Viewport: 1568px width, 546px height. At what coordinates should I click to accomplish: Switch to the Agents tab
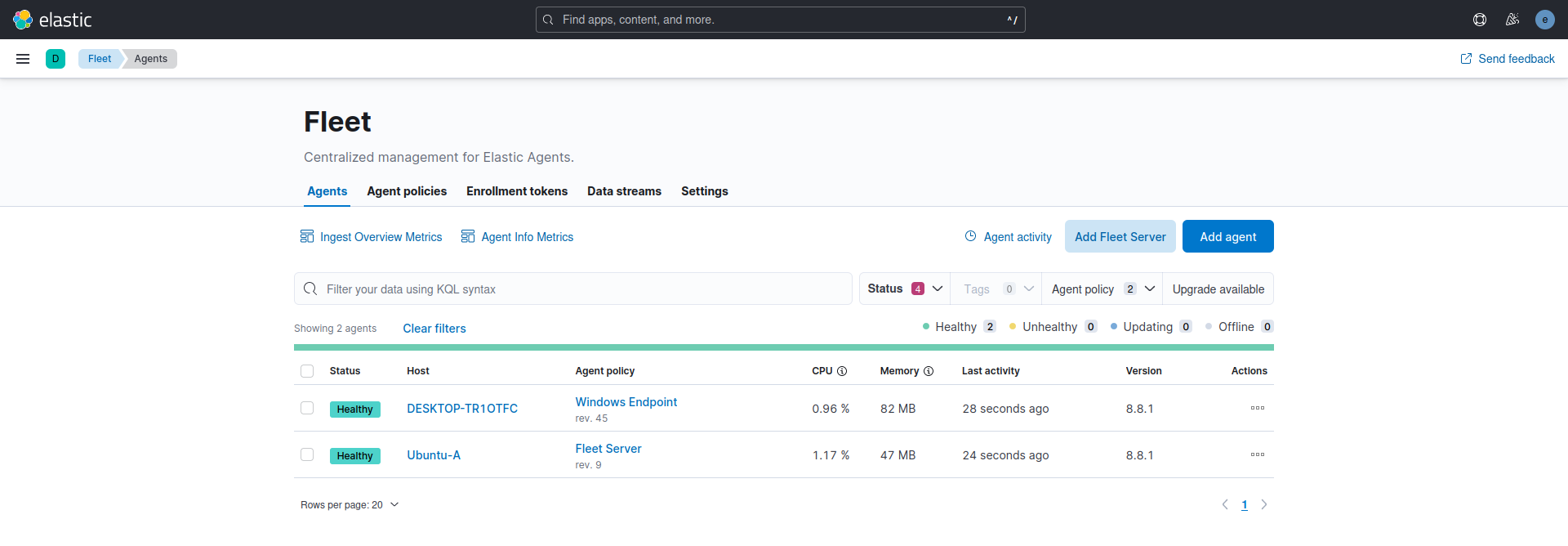click(327, 190)
